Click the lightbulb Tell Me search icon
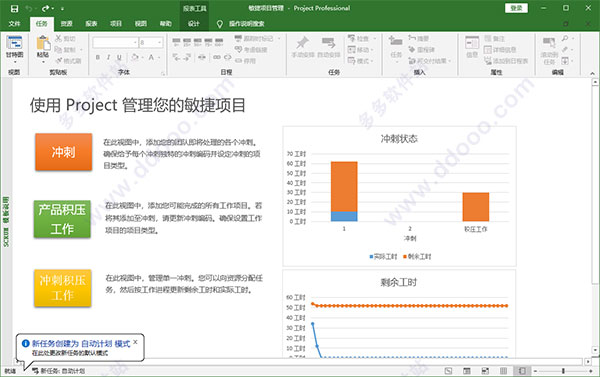Image resolution: width=600 pixels, height=377 pixels. click(220, 24)
